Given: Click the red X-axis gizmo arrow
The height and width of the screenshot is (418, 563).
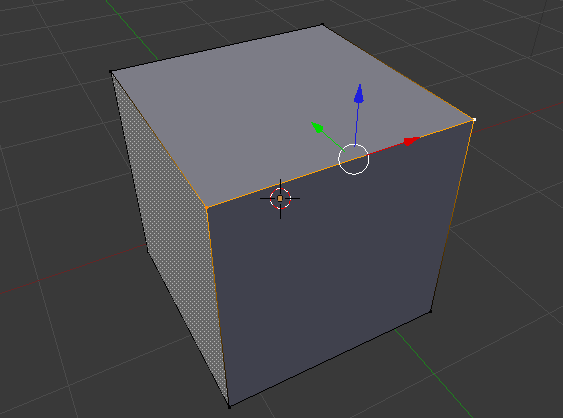Looking at the screenshot, I should (411, 141).
